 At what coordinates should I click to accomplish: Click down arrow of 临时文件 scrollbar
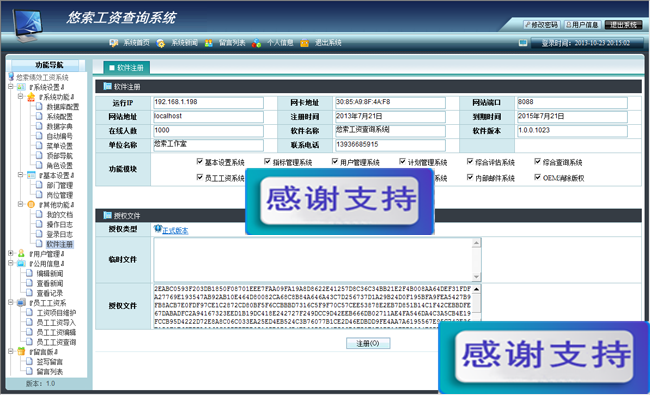click(x=476, y=277)
